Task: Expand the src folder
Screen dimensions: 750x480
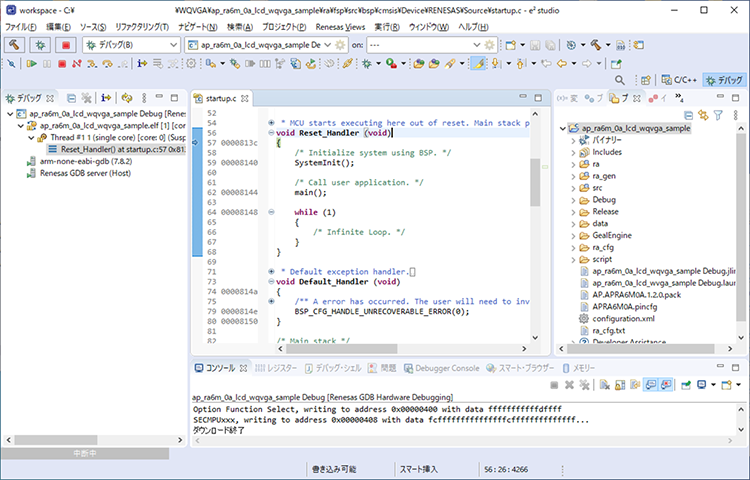Action: coord(573,188)
